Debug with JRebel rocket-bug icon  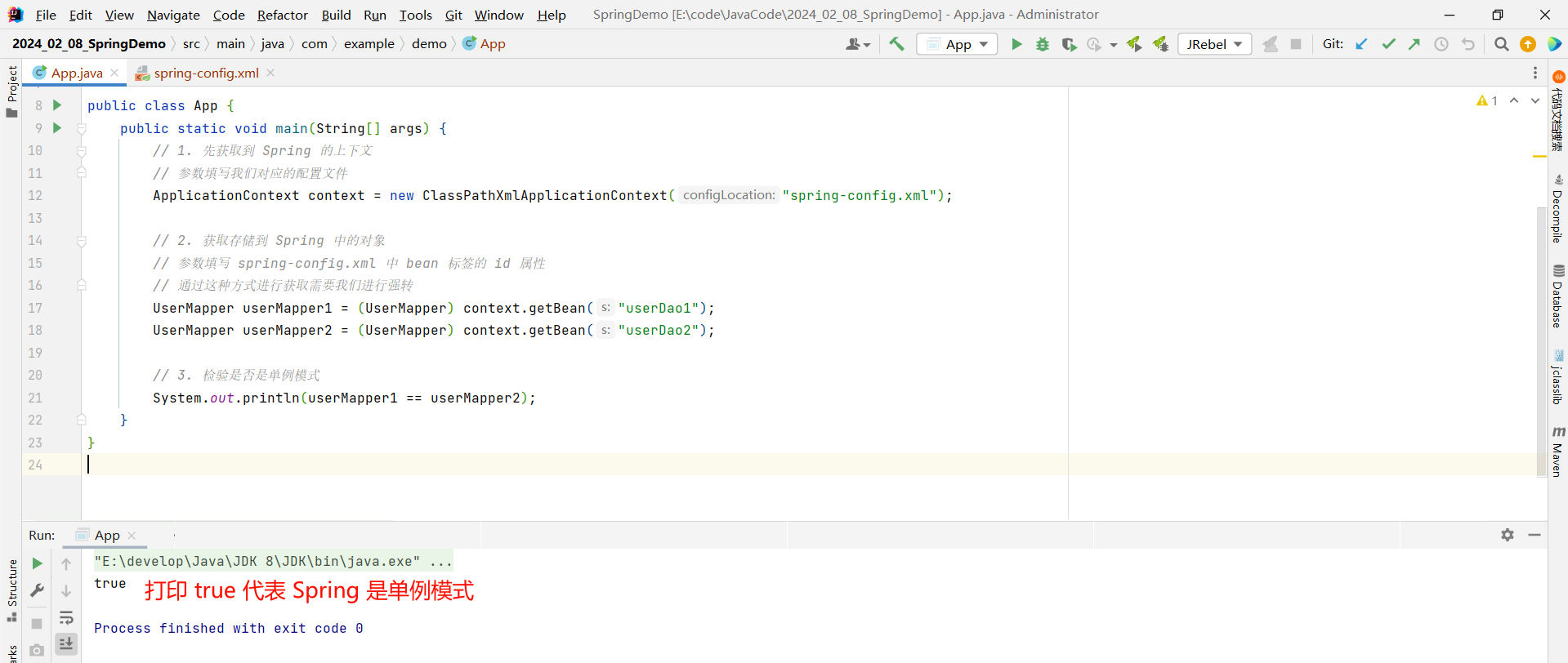[x=1160, y=44]
